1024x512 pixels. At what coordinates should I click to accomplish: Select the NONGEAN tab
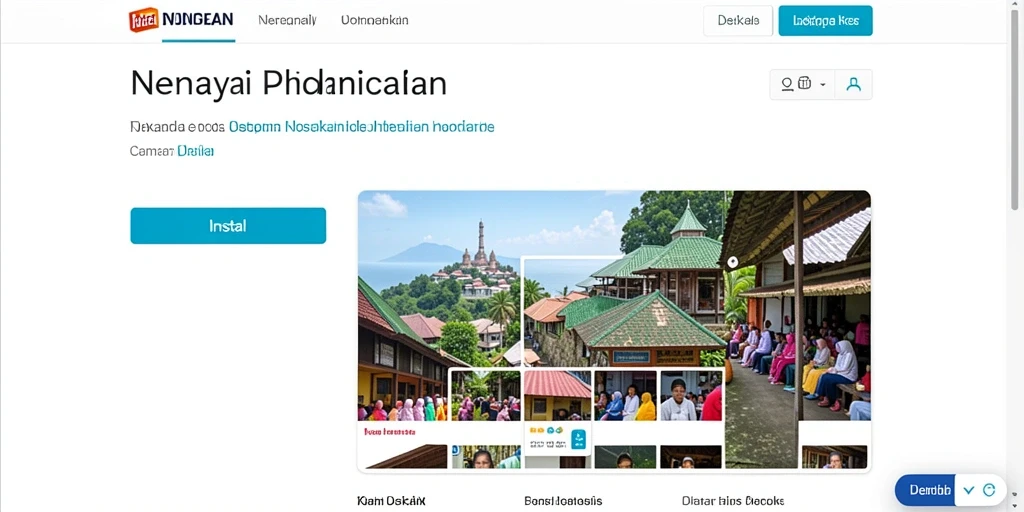click(x=198, y=20)
